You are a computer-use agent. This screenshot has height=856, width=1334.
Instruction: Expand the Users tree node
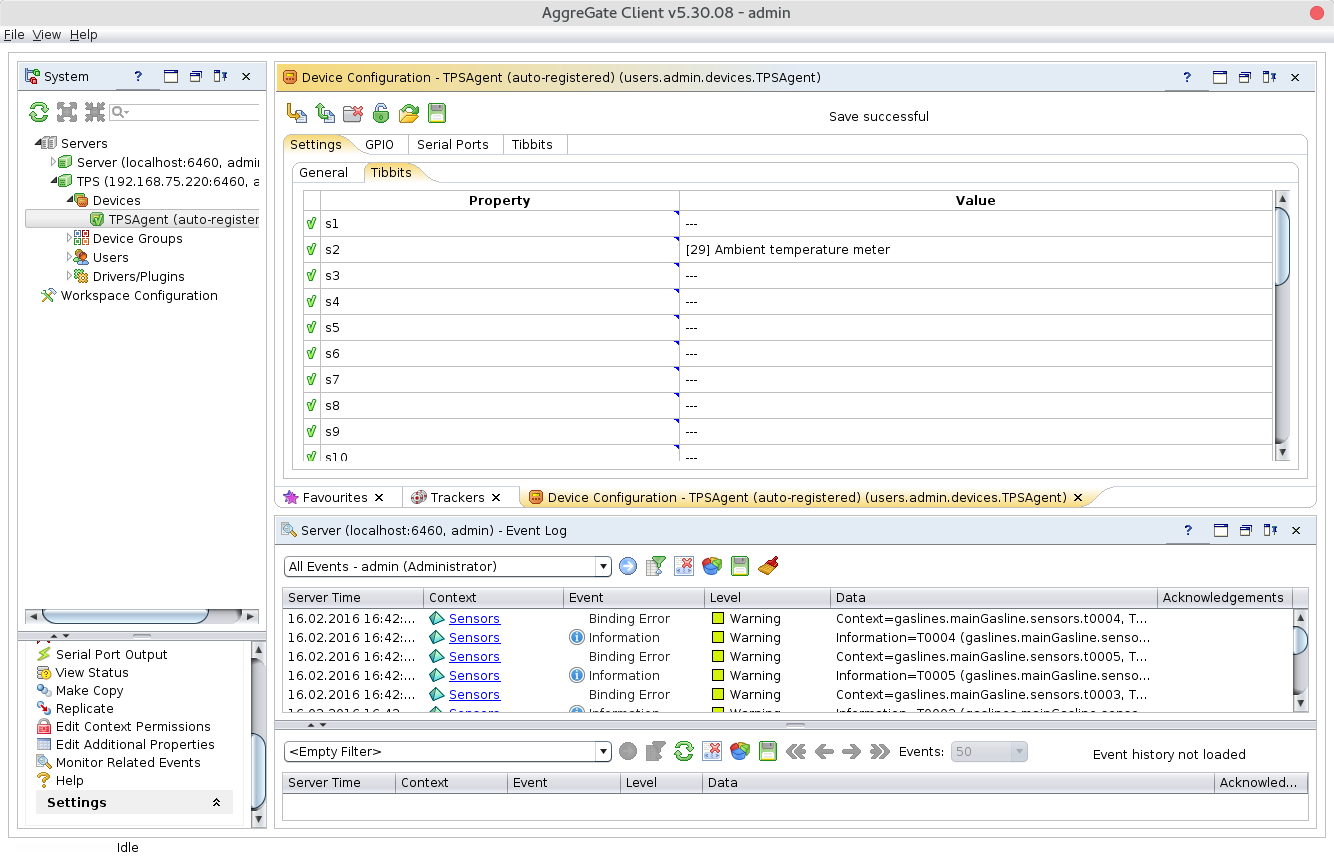tap(70, 257)
